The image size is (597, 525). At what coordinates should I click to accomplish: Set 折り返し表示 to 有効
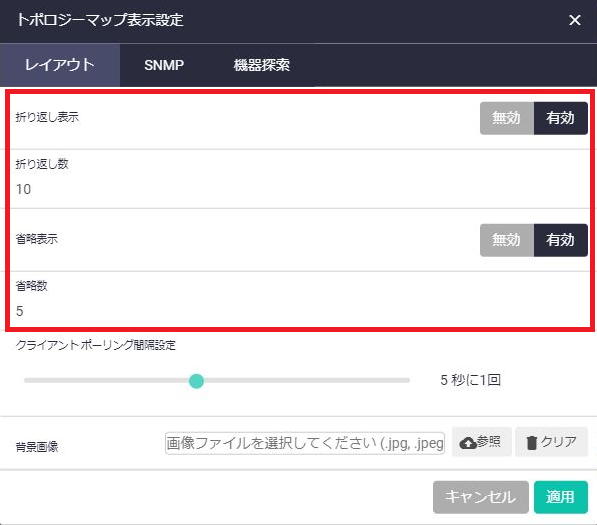[x=560, y=118]
